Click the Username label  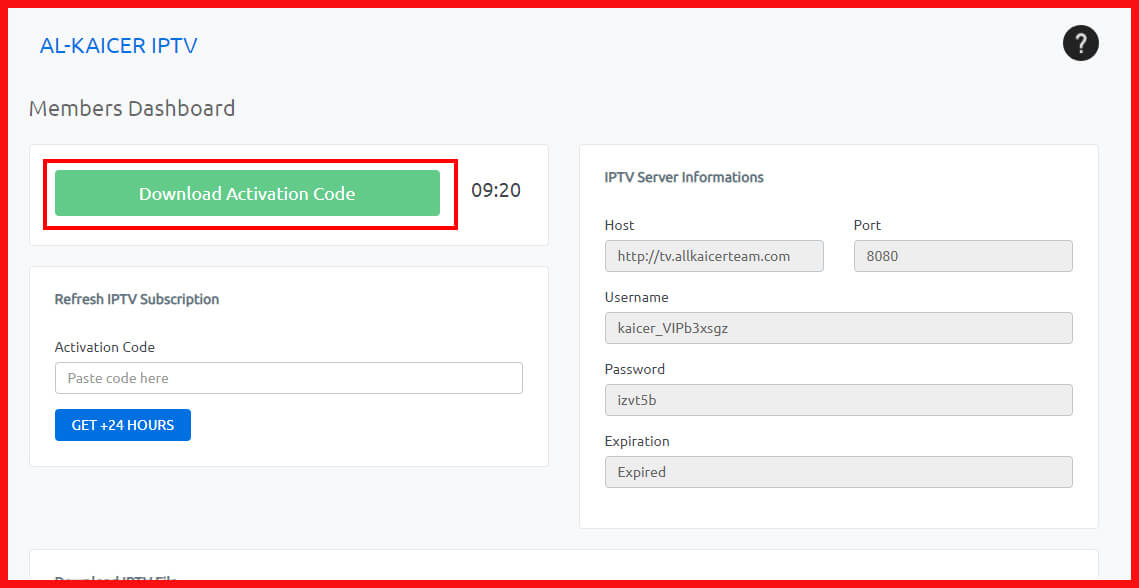click(x=636, y=297)
